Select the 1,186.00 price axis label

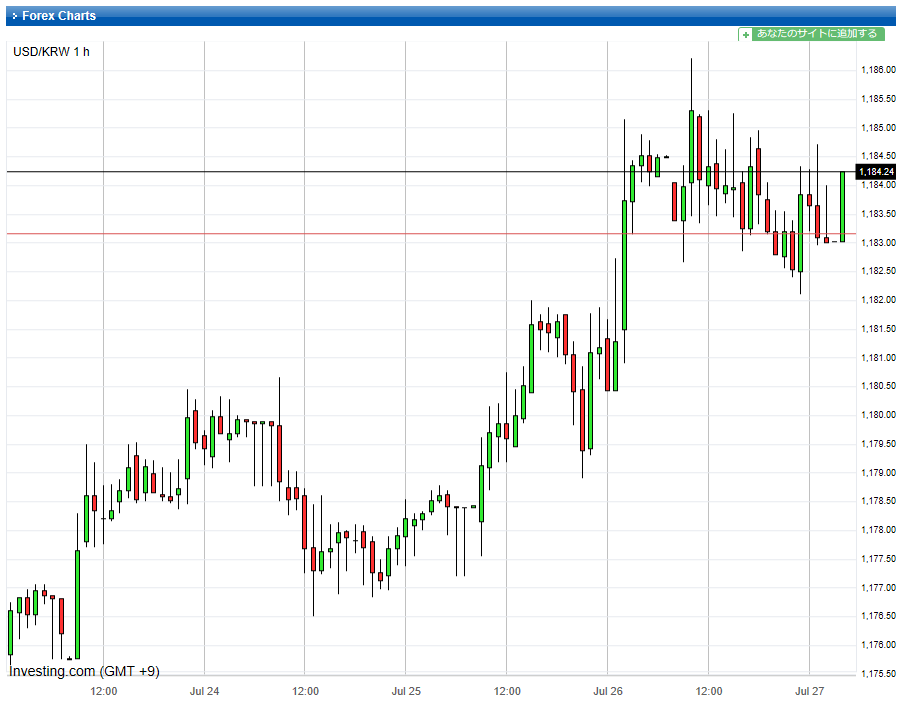[877, 70]
